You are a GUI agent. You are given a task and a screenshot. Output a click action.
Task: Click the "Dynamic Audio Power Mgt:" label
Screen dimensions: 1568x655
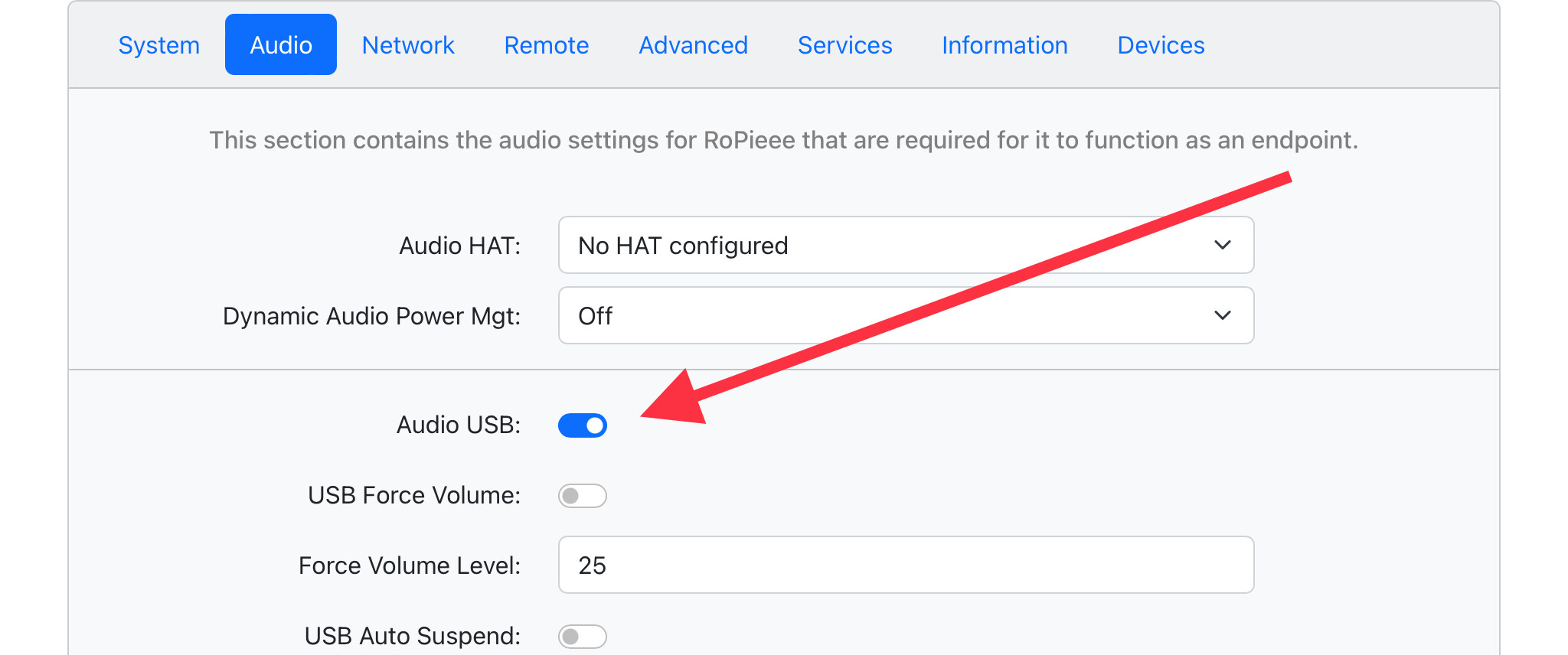[x=371, y=316]
